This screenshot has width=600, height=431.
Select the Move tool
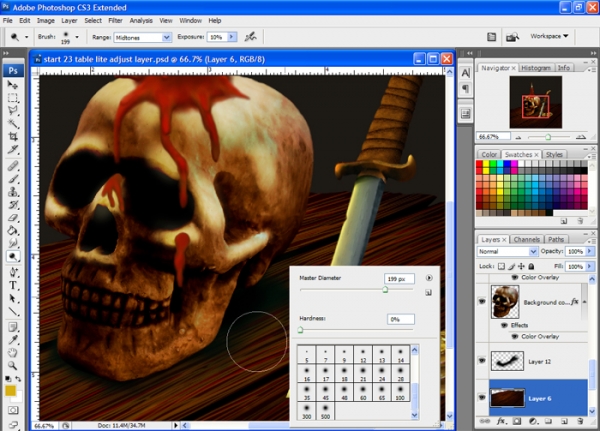click(13, 85)
